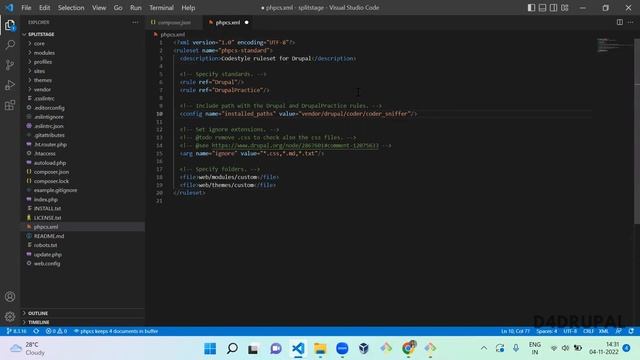The image size is (640, 360).
Task: Open errors and warnings count in status bar
Action: (x=56, y=331)
